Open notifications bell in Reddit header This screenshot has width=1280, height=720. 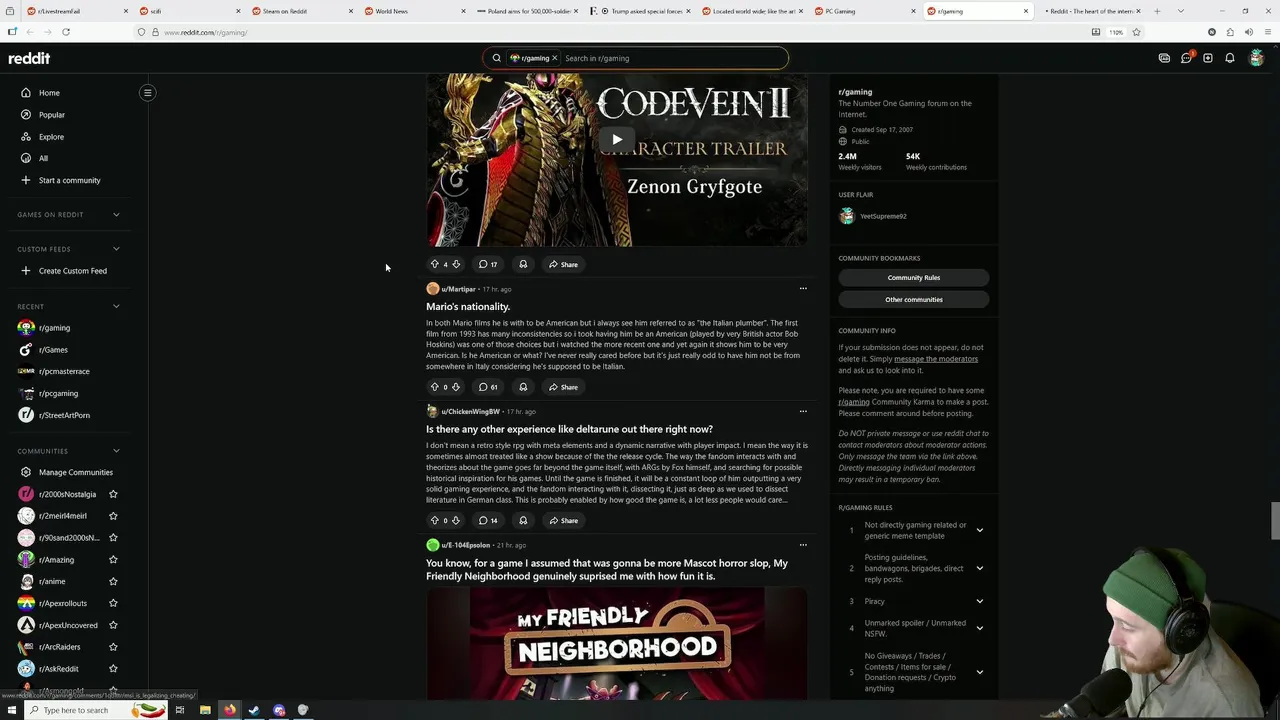(1230, 58)
